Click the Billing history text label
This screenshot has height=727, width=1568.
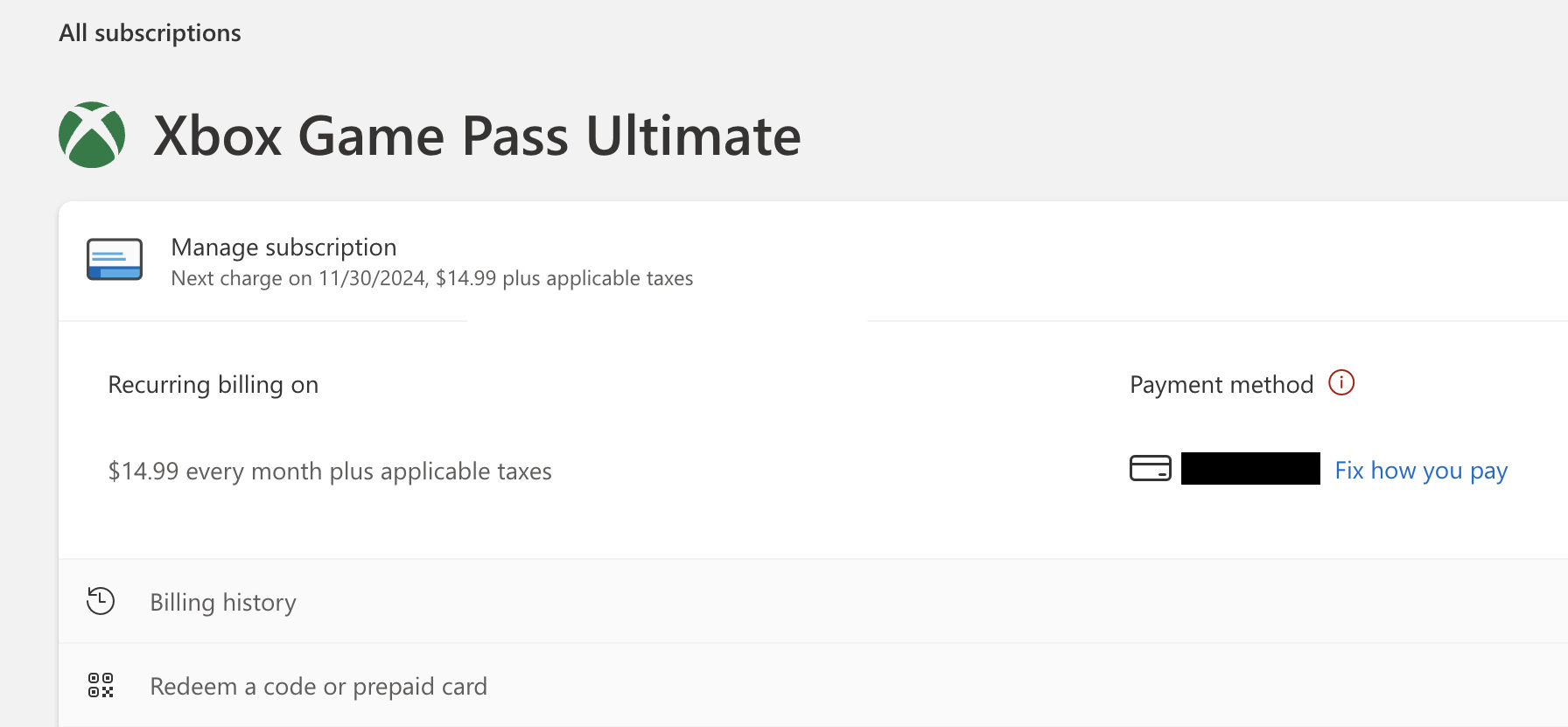223,603
